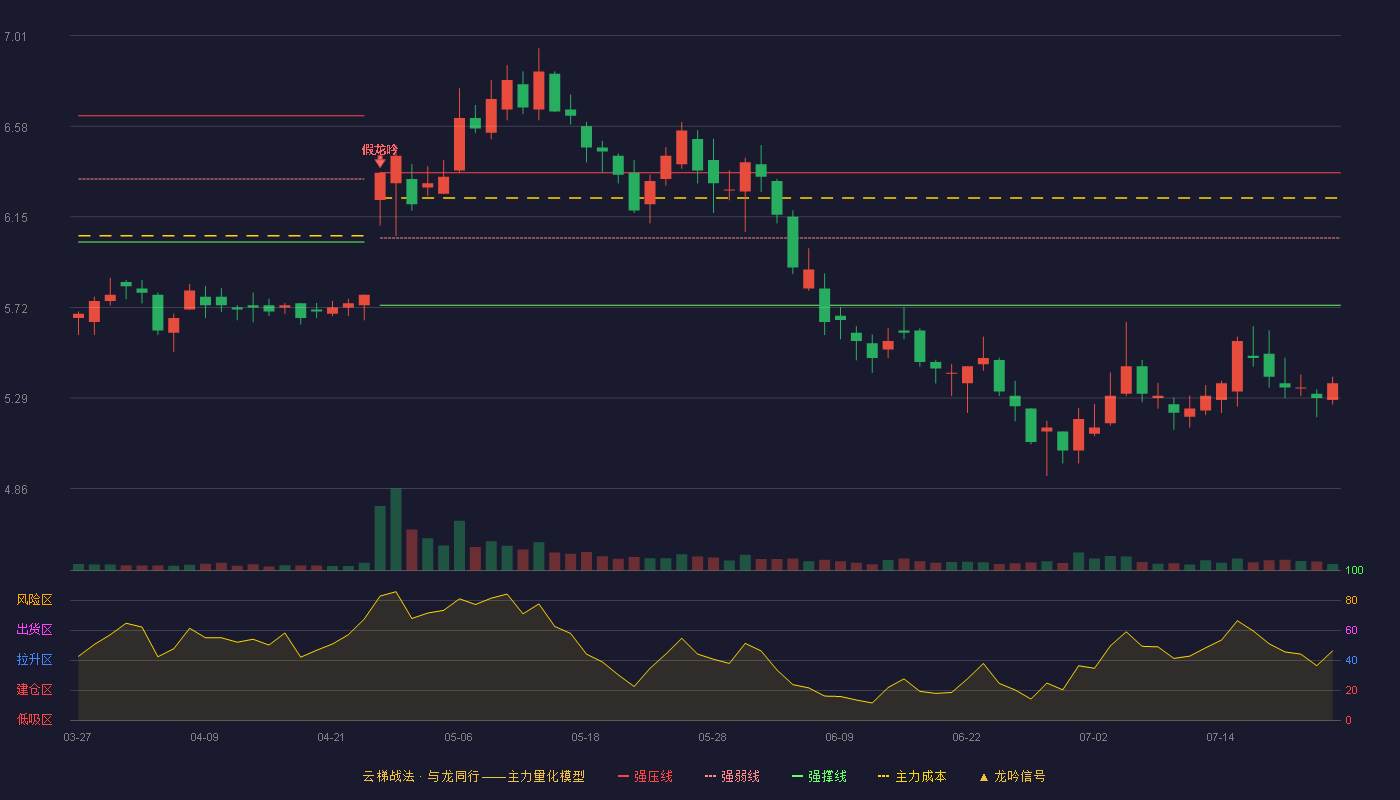This screenshot has width=1400, height=800.
Task: Click the 7.01 price axis label
Action: click(16, 37)
